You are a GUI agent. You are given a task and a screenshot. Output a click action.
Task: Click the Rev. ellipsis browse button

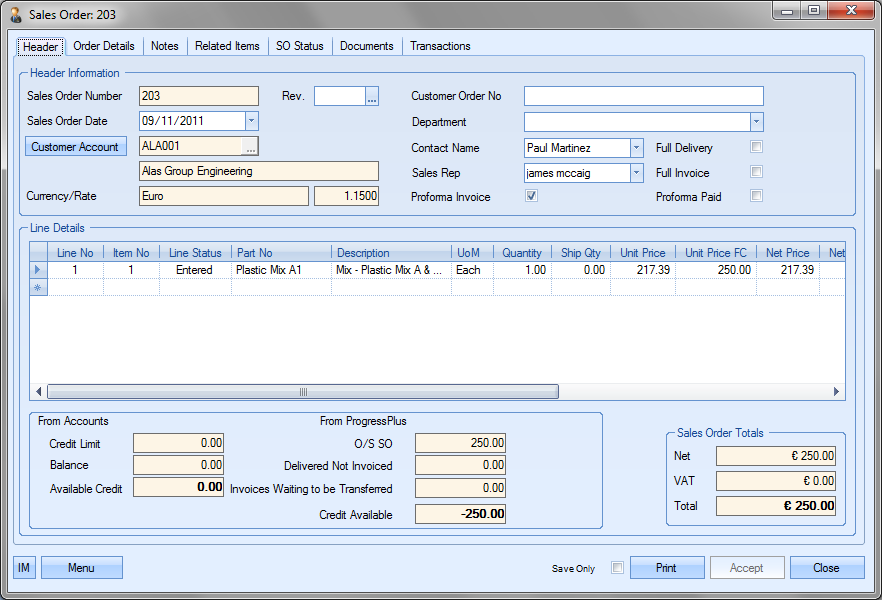tap(372, 97)
